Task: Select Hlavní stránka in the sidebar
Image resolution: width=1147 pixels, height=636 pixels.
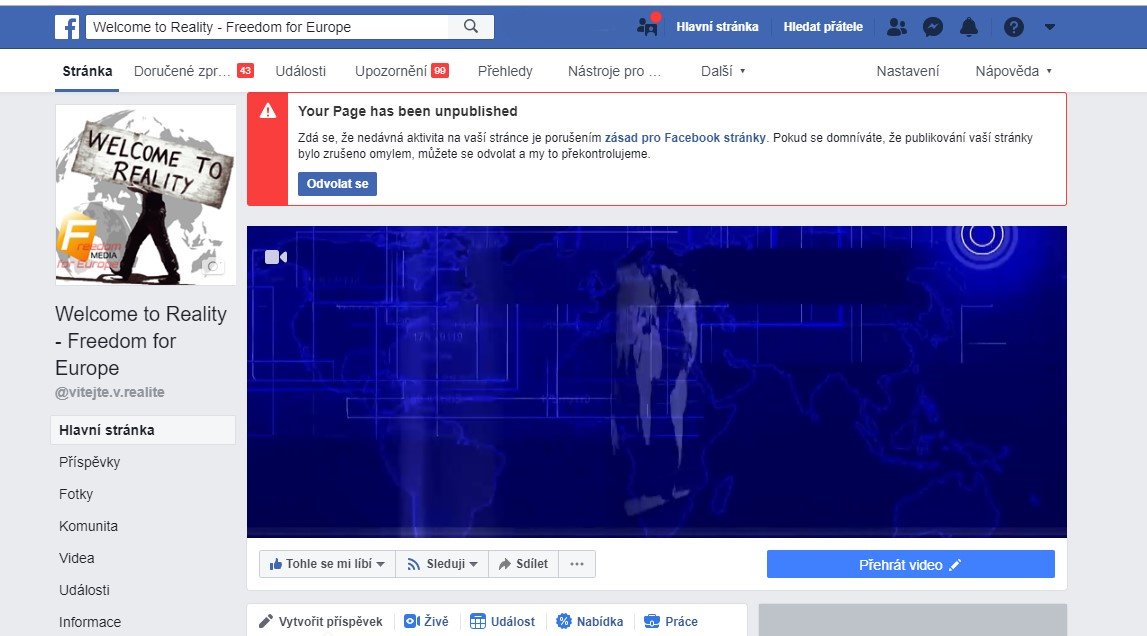Action: [143, 430]
